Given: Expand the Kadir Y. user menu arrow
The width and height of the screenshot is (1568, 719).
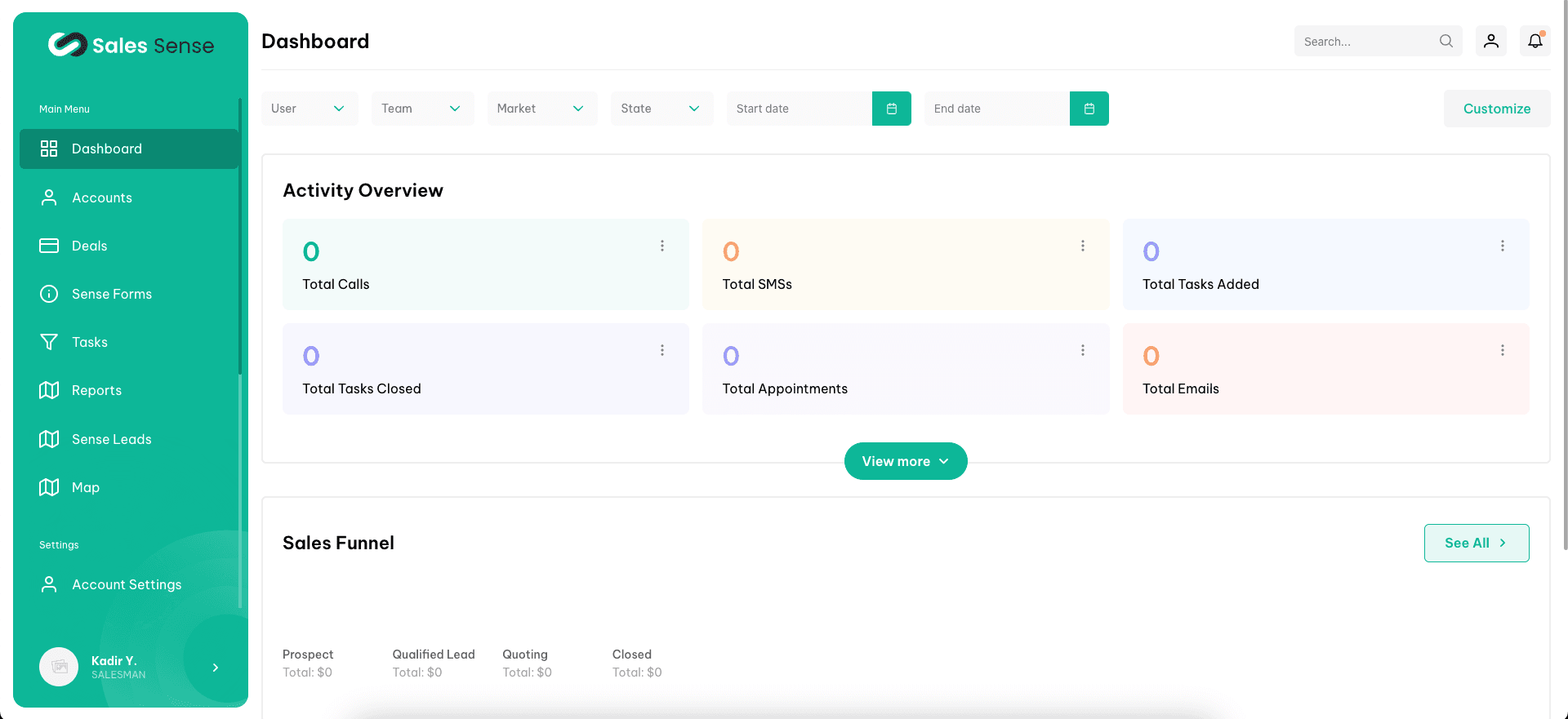Looking at the screenshot, I should (x=216, y=668).
